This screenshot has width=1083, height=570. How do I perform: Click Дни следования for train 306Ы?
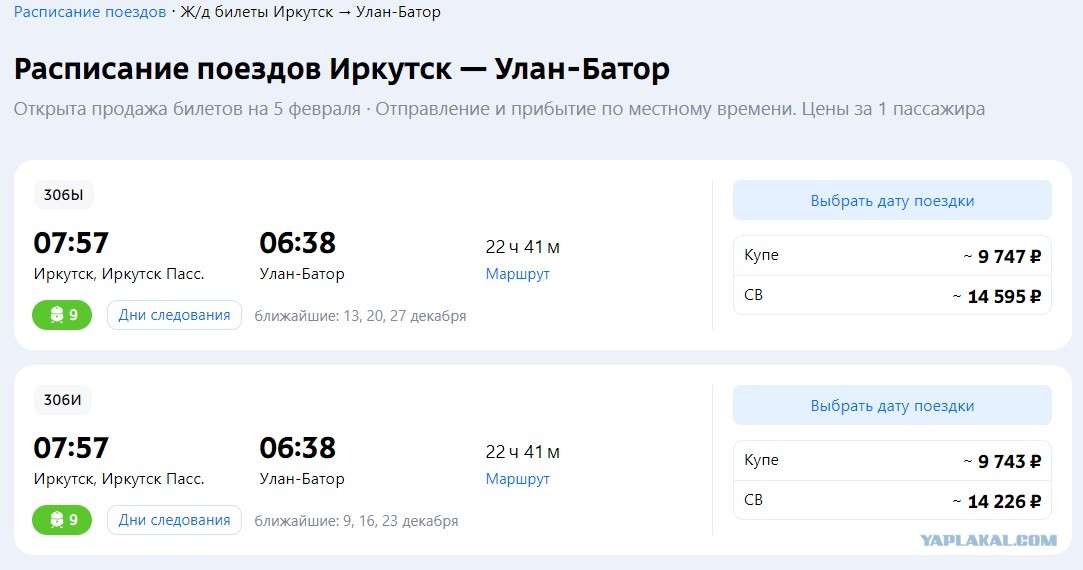[x=174, y=315]
